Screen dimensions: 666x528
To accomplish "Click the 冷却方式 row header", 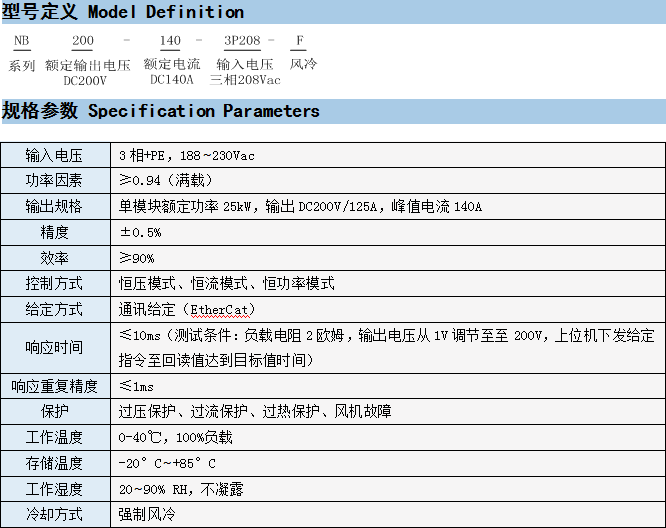I will point(54,514).
